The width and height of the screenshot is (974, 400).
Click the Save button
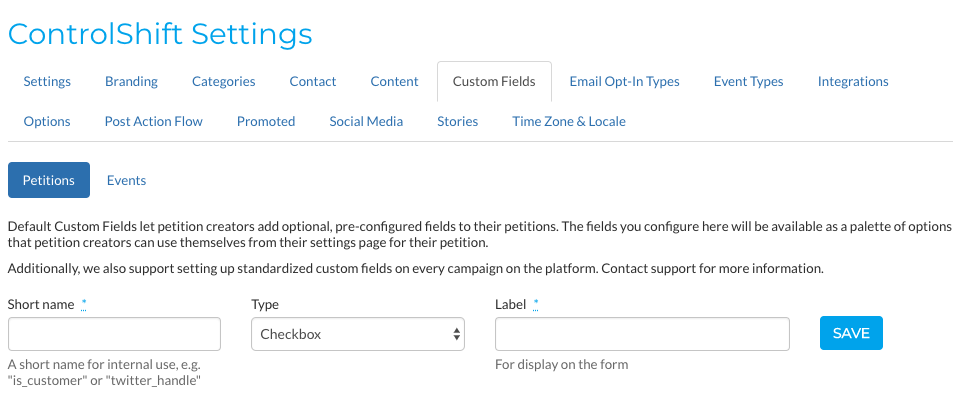[851, 333]
